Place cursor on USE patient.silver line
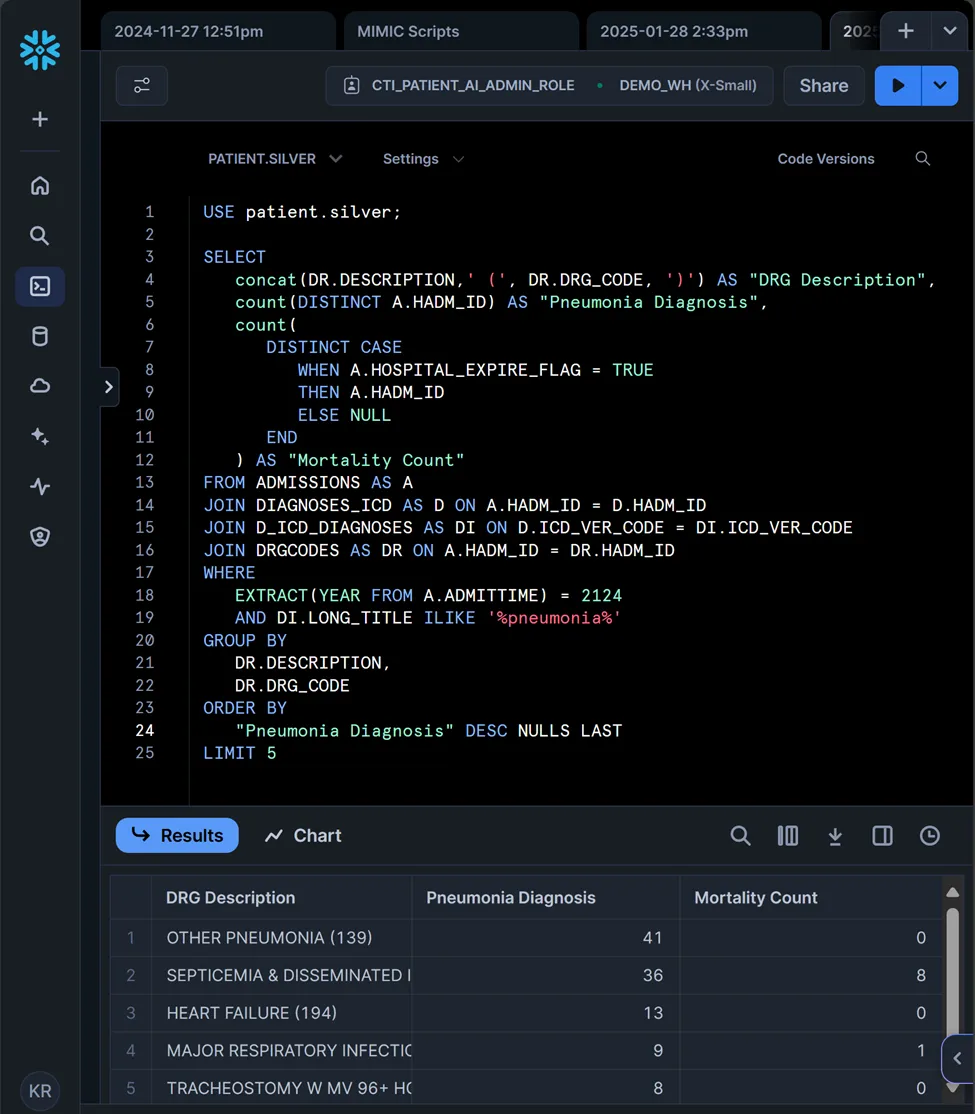 coord(302,212)
